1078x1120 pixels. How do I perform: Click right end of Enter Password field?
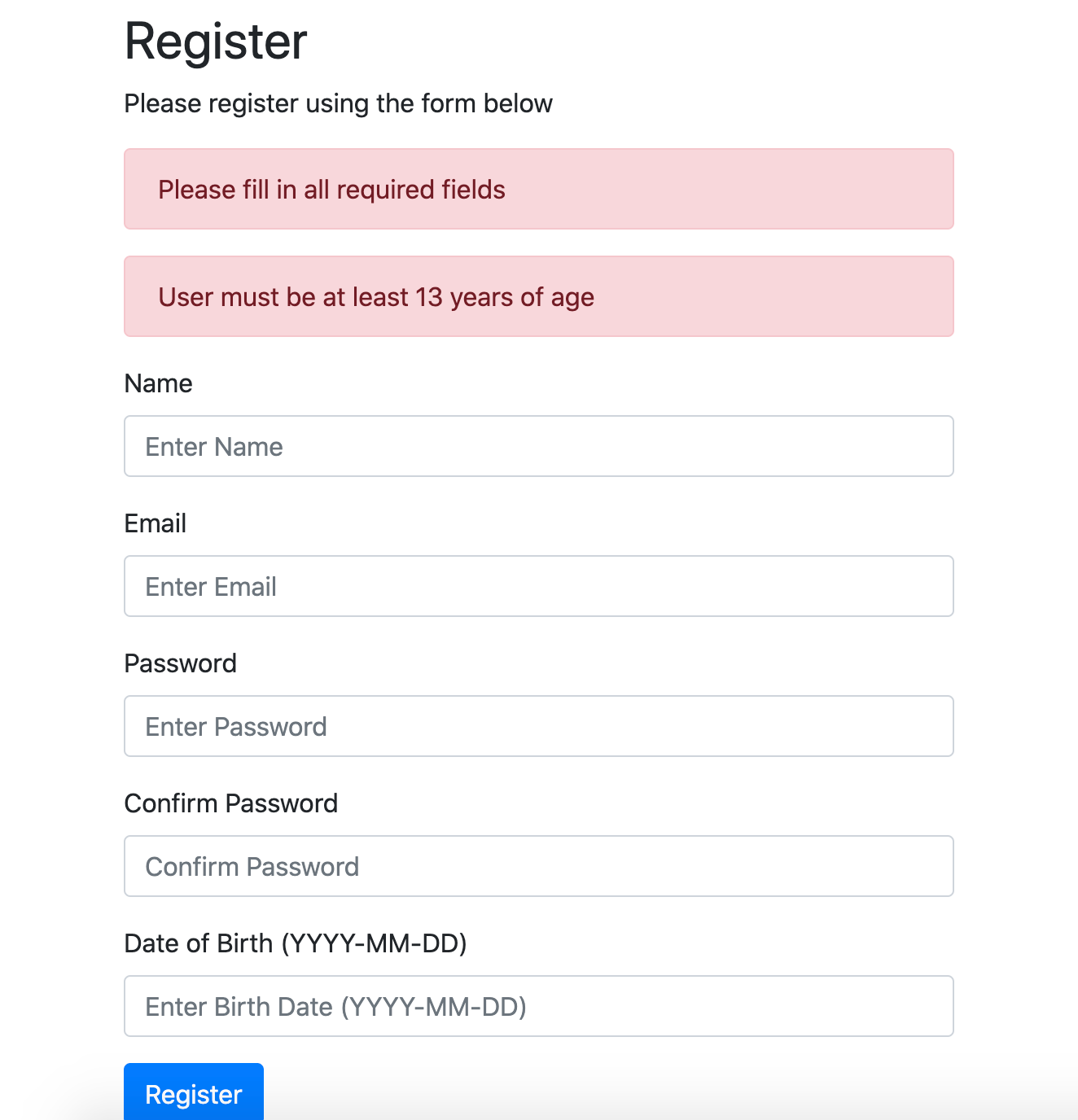coord(928,726)
